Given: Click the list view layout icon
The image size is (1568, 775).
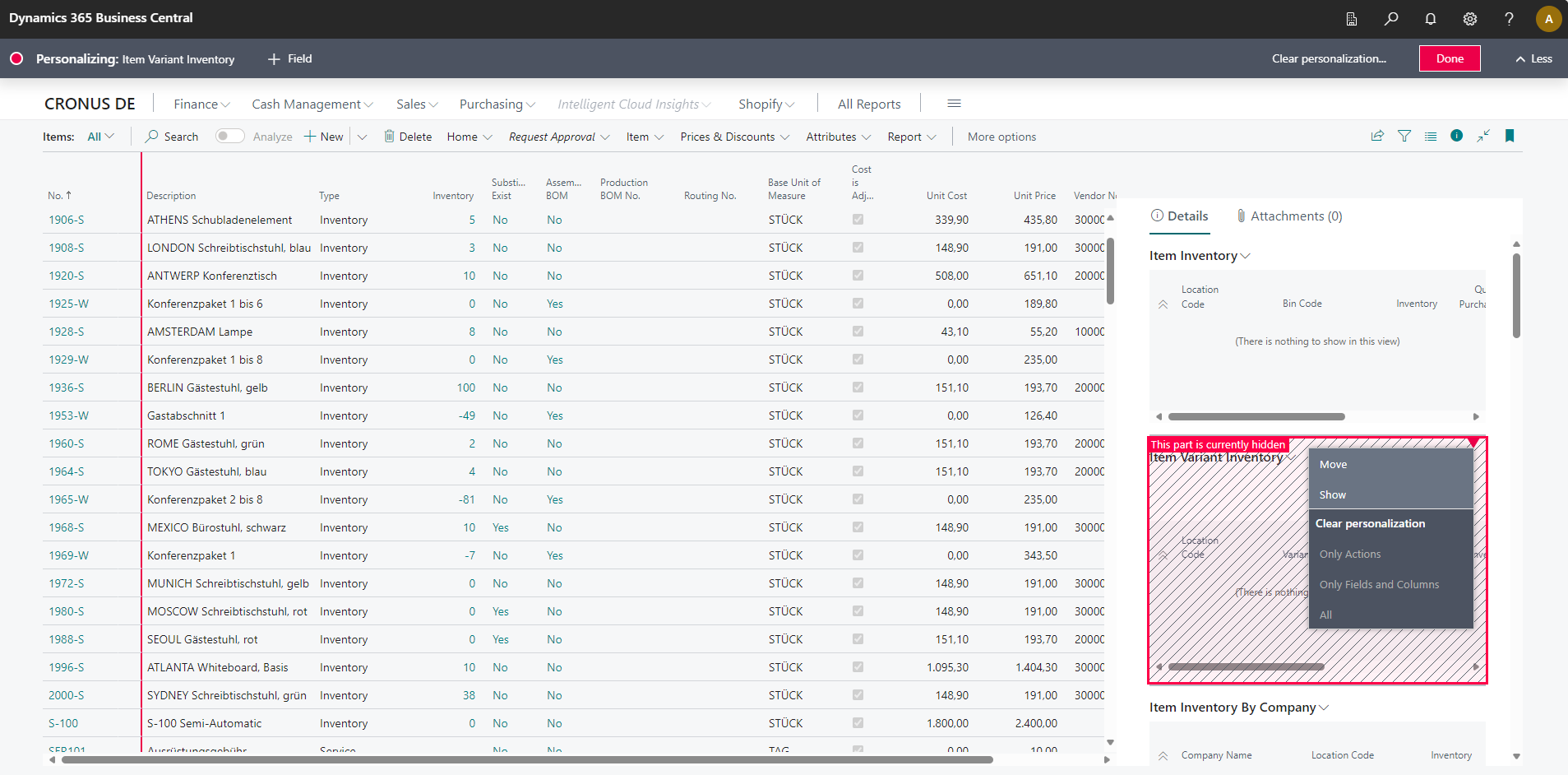Looking at the screenshot, I should (x=1431, y=137).
